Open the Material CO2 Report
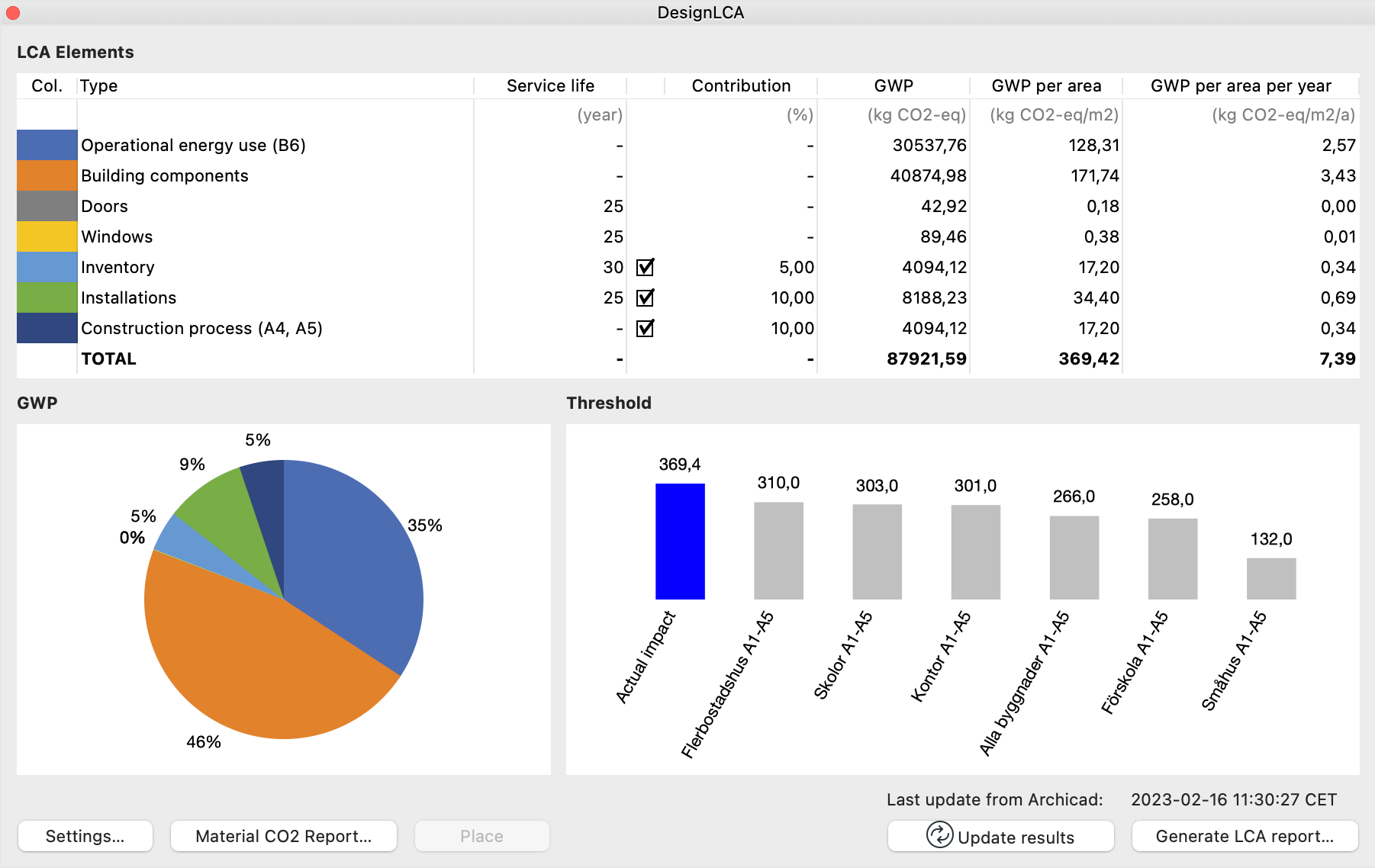This screenshot has height=868, width=1375. click(284, 836)
